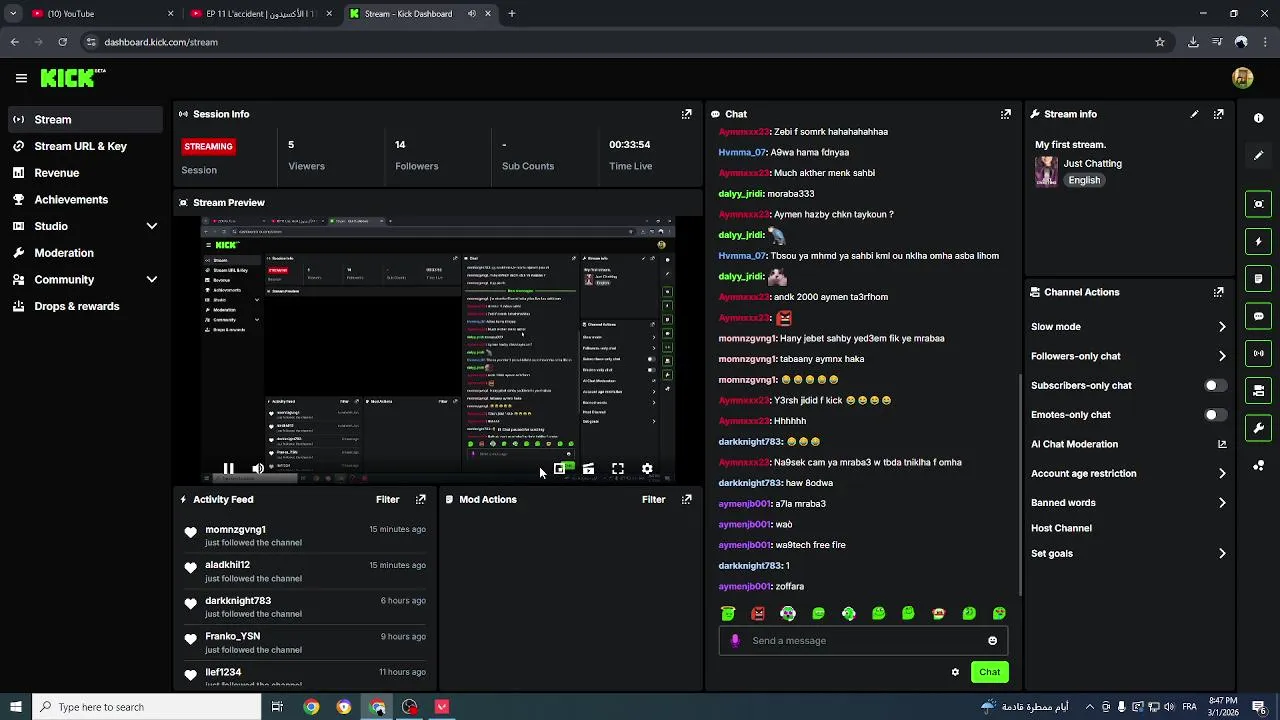Image resolution: width=1280 pixels, height=720 pixels.
Task: Click username momnzgvng1 in the Activity Feed
Action: pyautogui.click(x=235, y=529)
